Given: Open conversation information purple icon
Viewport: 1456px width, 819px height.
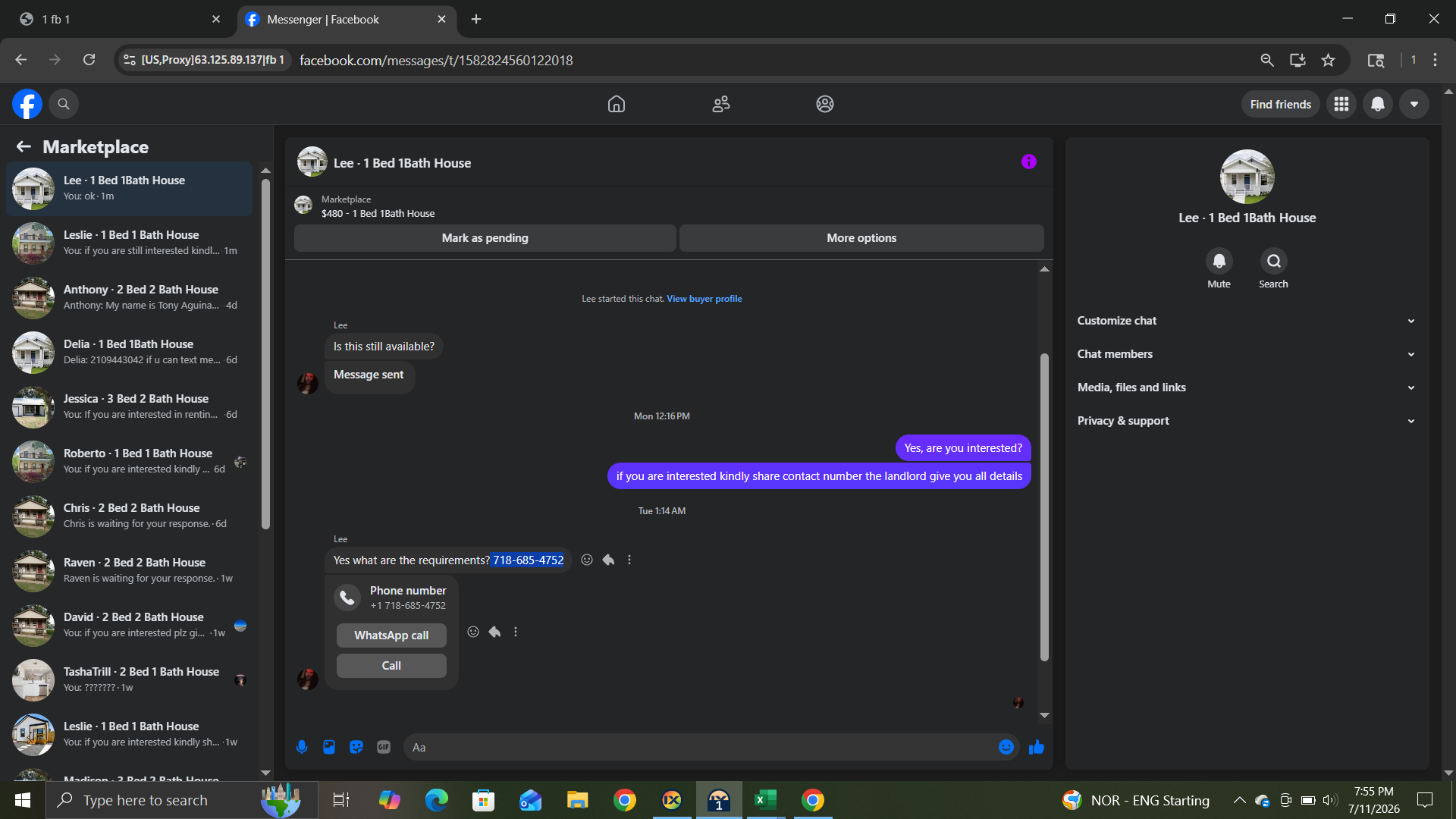Looking at the screenshot, I should (x=1029, y=162).
